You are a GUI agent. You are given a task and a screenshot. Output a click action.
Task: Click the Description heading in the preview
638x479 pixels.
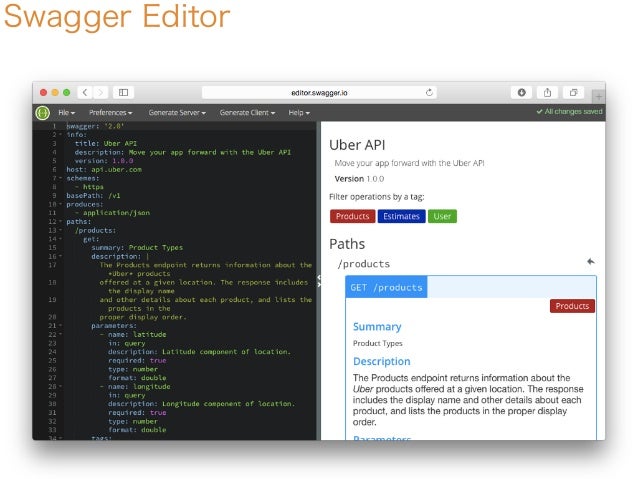point(382,361)
